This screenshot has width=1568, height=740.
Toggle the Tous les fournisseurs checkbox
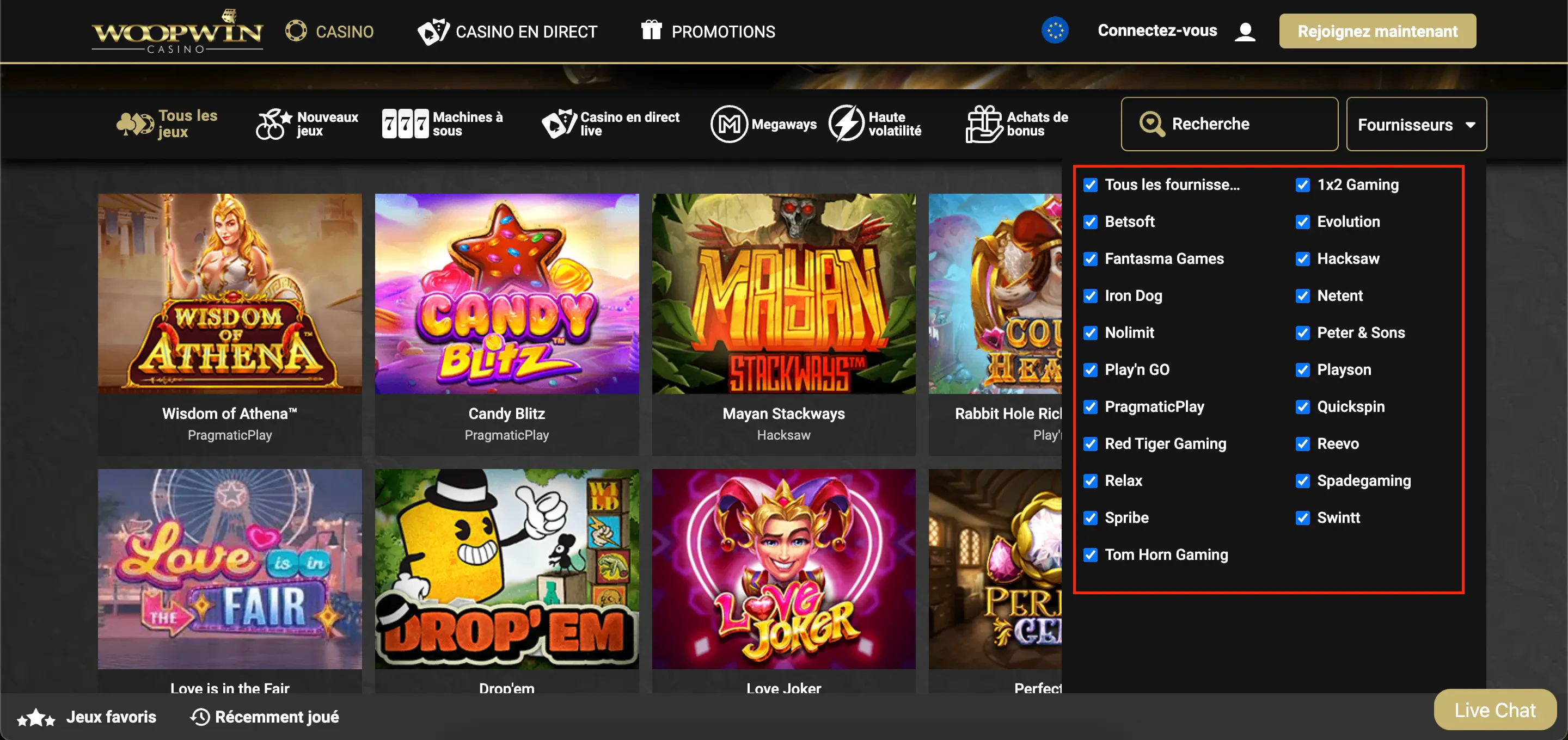pos(1090,185)
